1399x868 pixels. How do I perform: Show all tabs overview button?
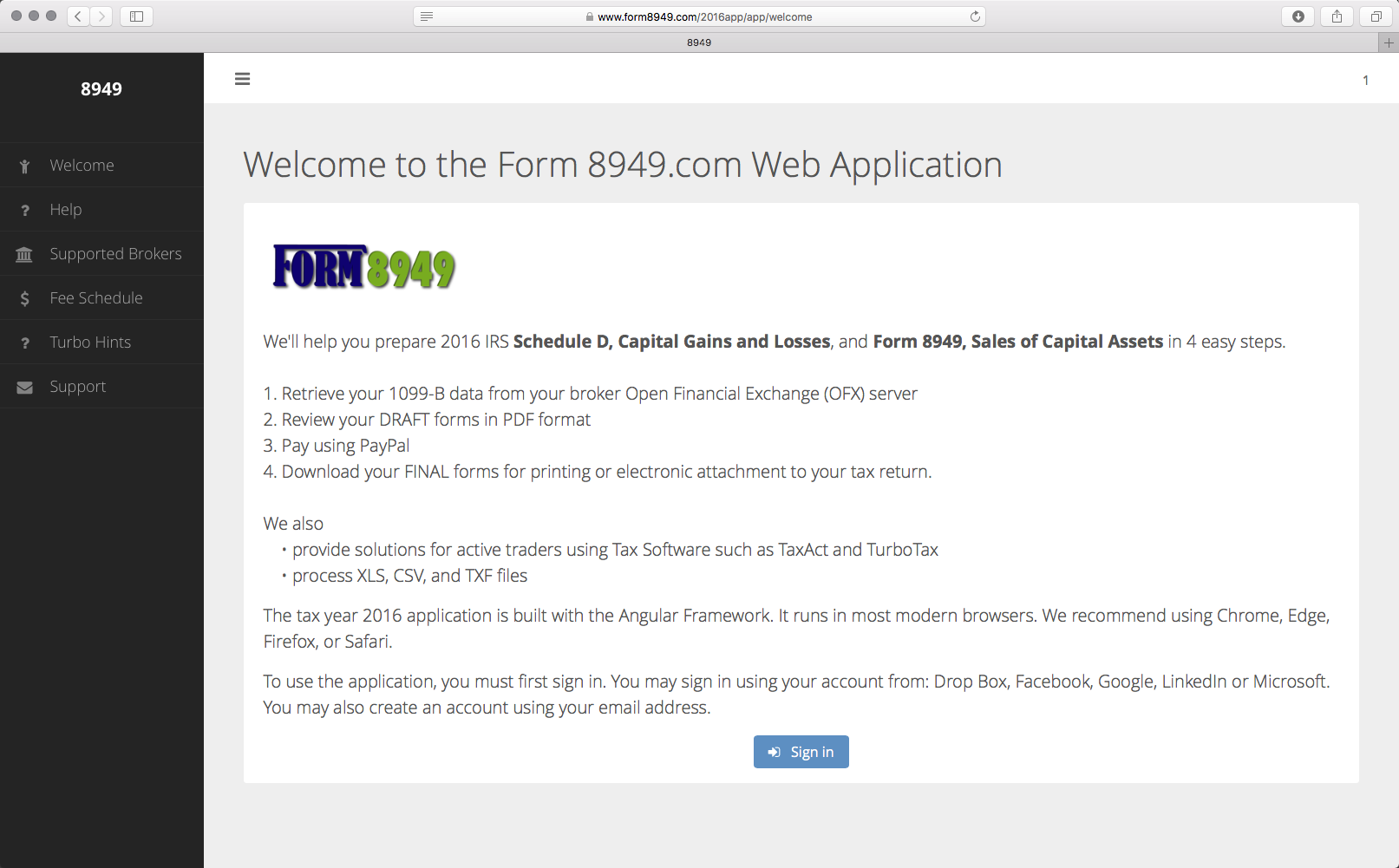[x=1376, y=16]
